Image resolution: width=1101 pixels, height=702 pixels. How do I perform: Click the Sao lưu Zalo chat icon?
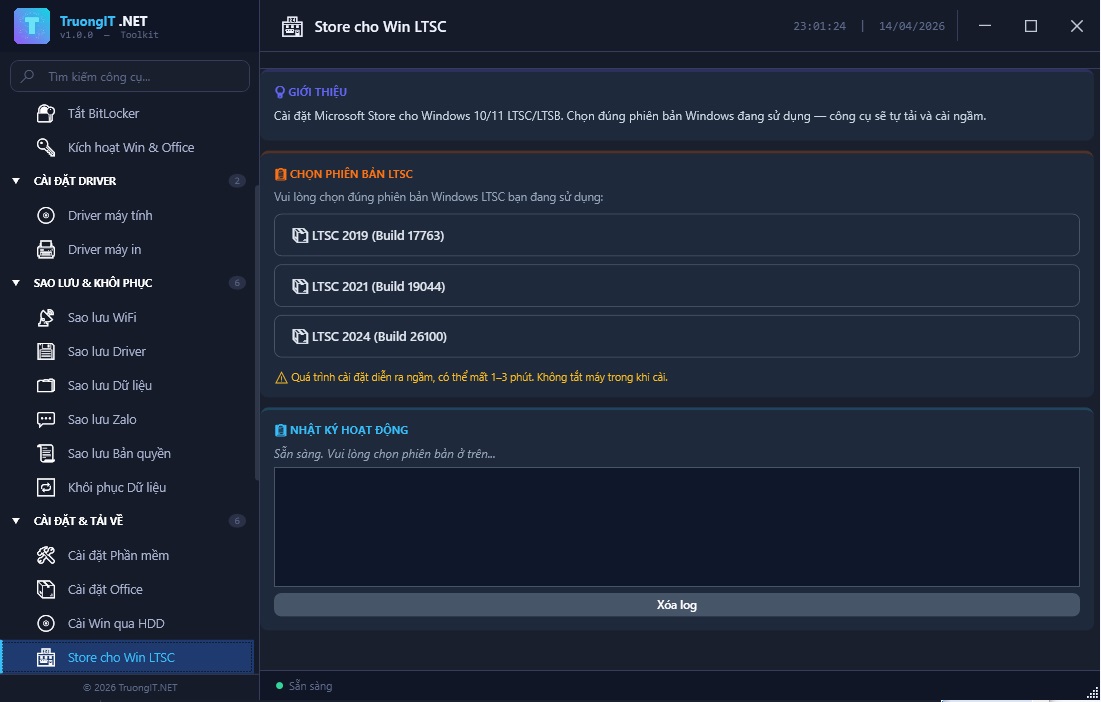(46, 419)
